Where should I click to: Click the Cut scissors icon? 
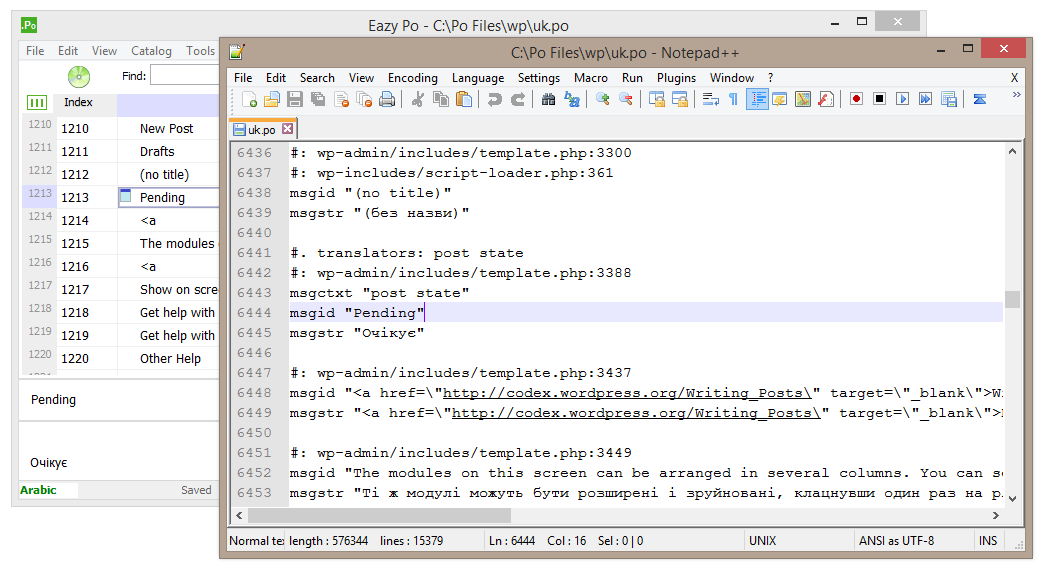(418, 99)
